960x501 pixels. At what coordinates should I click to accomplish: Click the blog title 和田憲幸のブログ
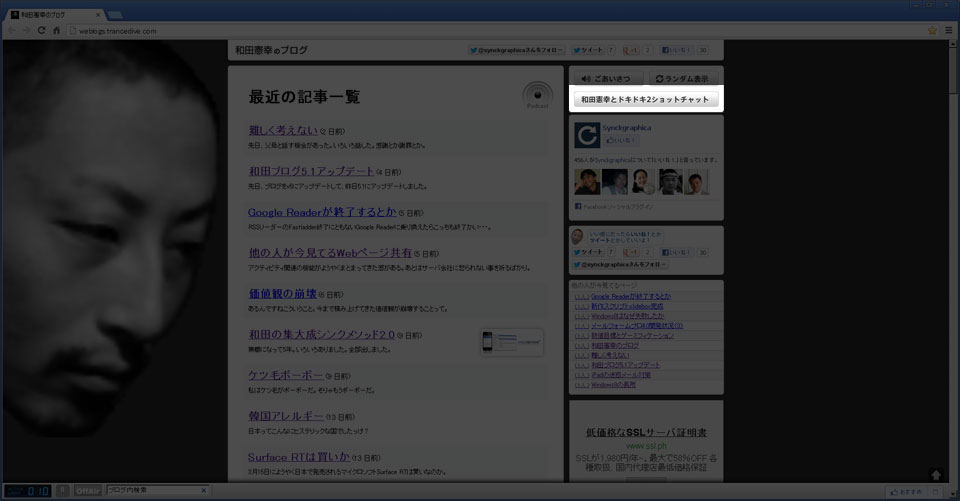(271, 50)
